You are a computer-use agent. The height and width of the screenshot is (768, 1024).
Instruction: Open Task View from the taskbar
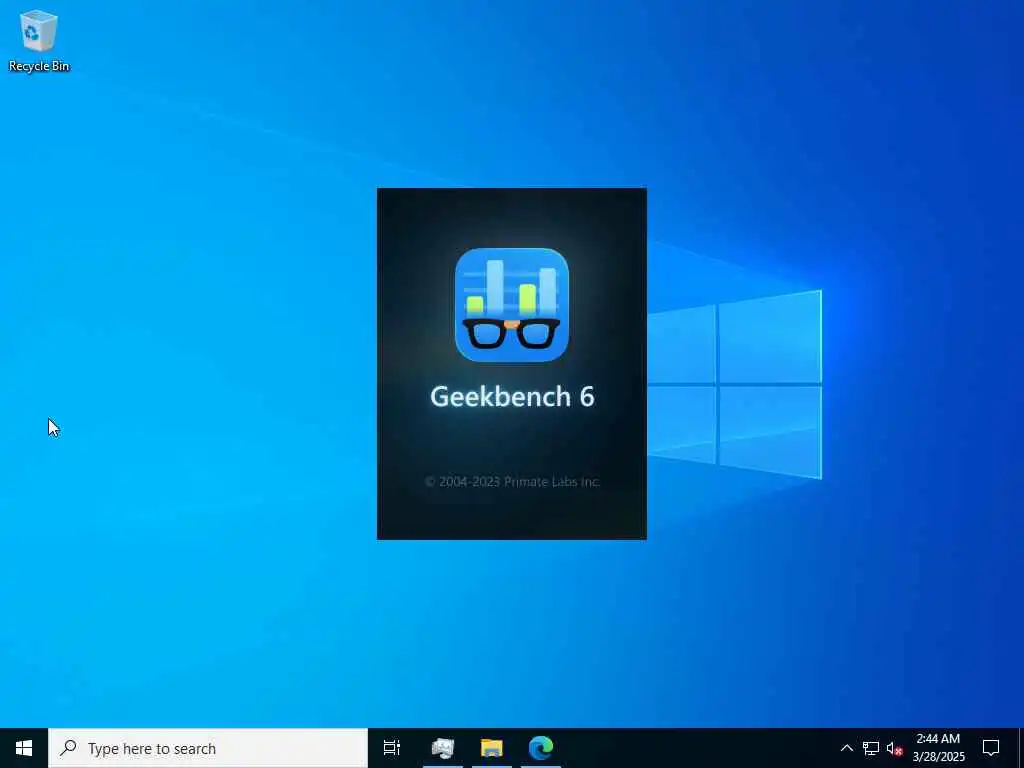(391, 748)
